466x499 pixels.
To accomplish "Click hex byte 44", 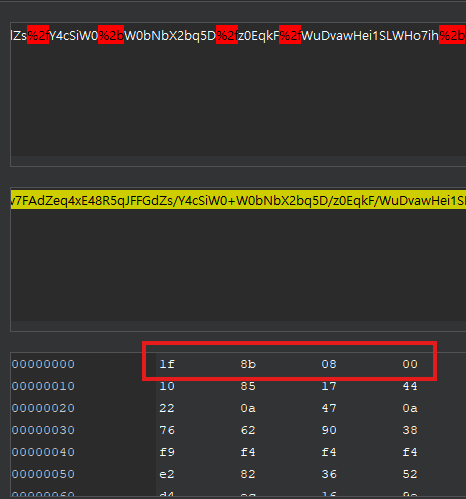I will coord(410,386).
